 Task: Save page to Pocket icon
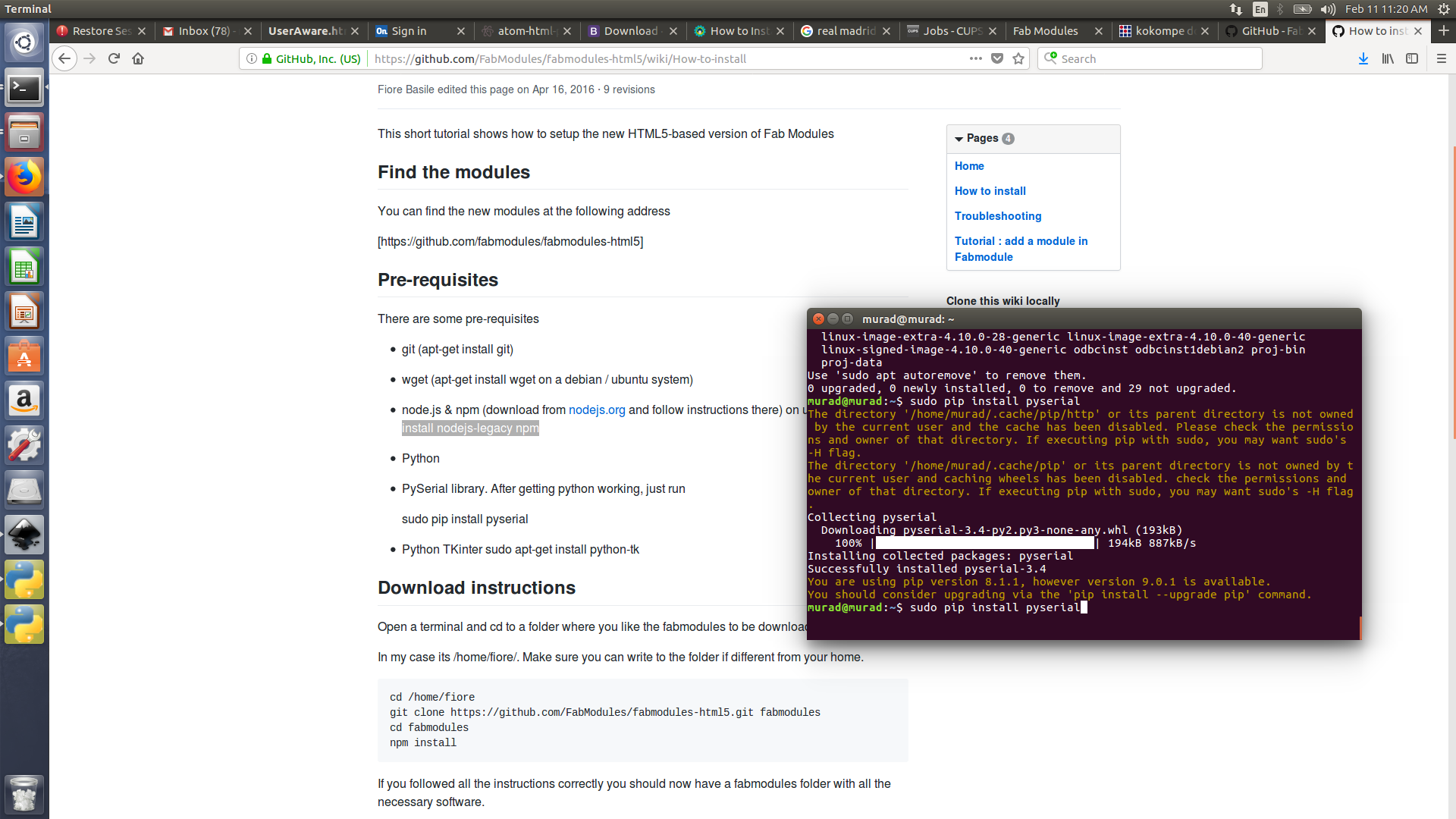997,58
